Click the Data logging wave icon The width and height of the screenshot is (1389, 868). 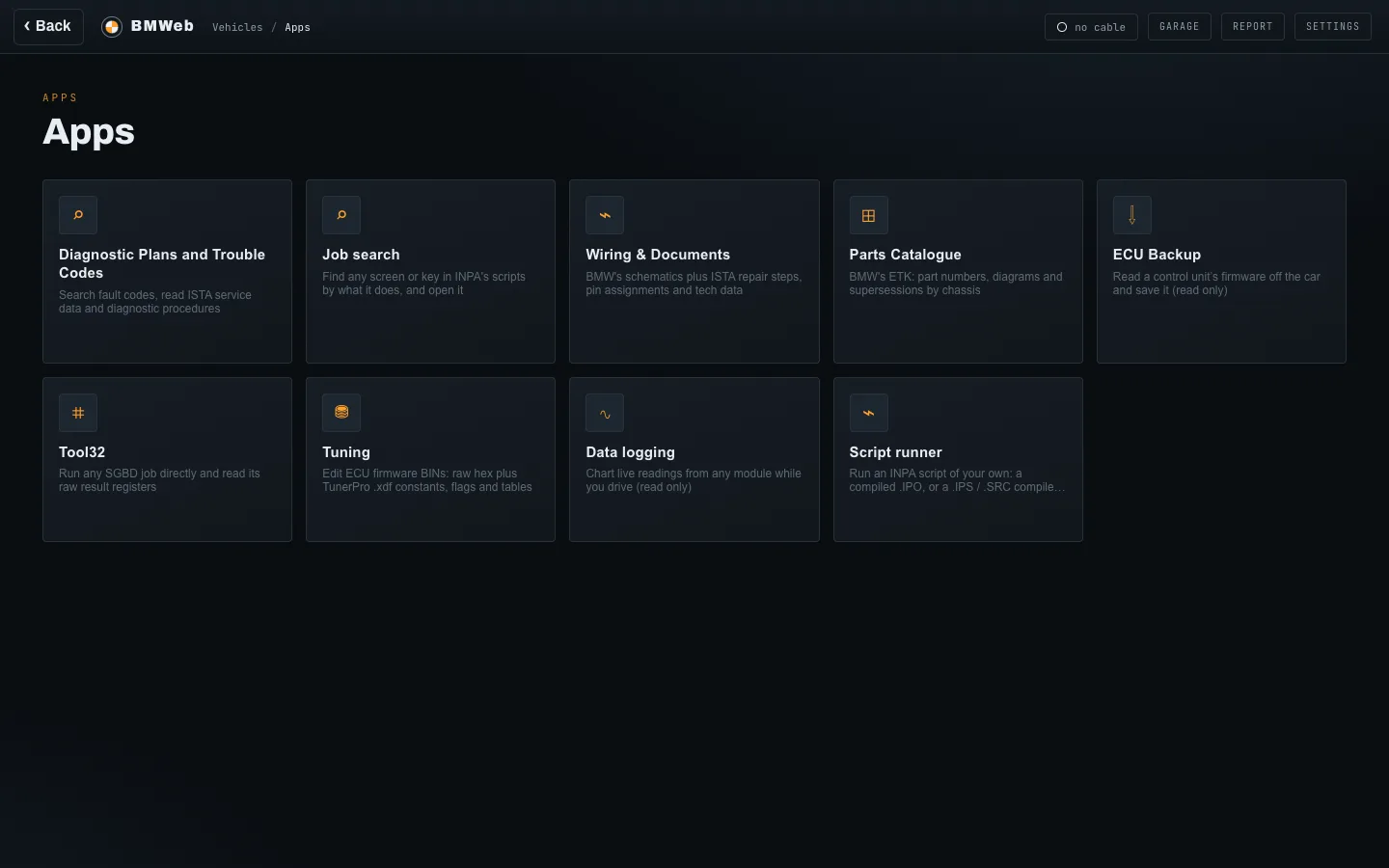point(605,413)
